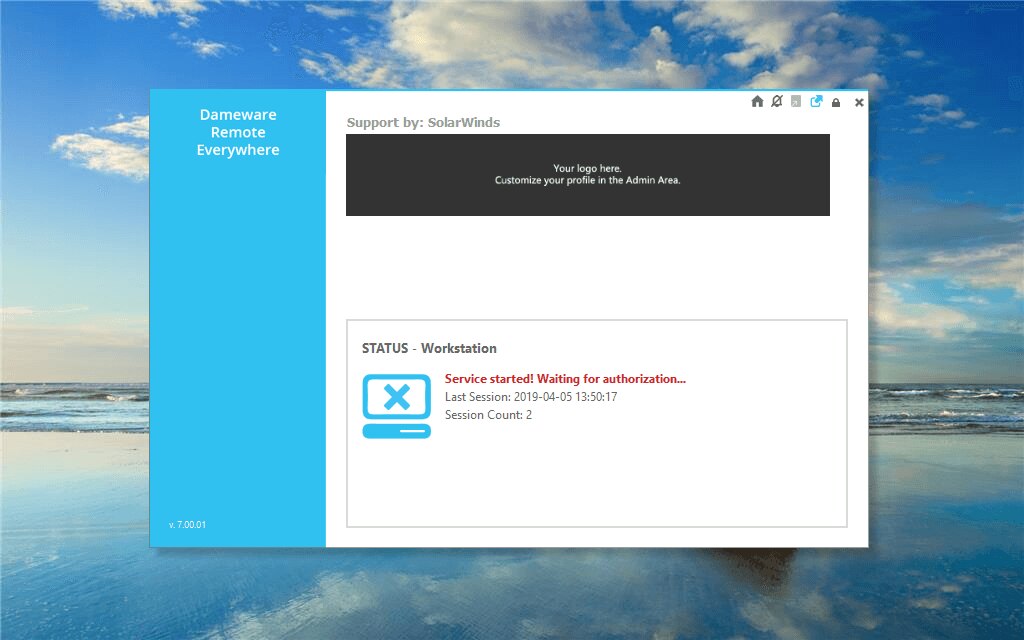Click the STATUS - Workstation panel header

(x=429, y=348)
